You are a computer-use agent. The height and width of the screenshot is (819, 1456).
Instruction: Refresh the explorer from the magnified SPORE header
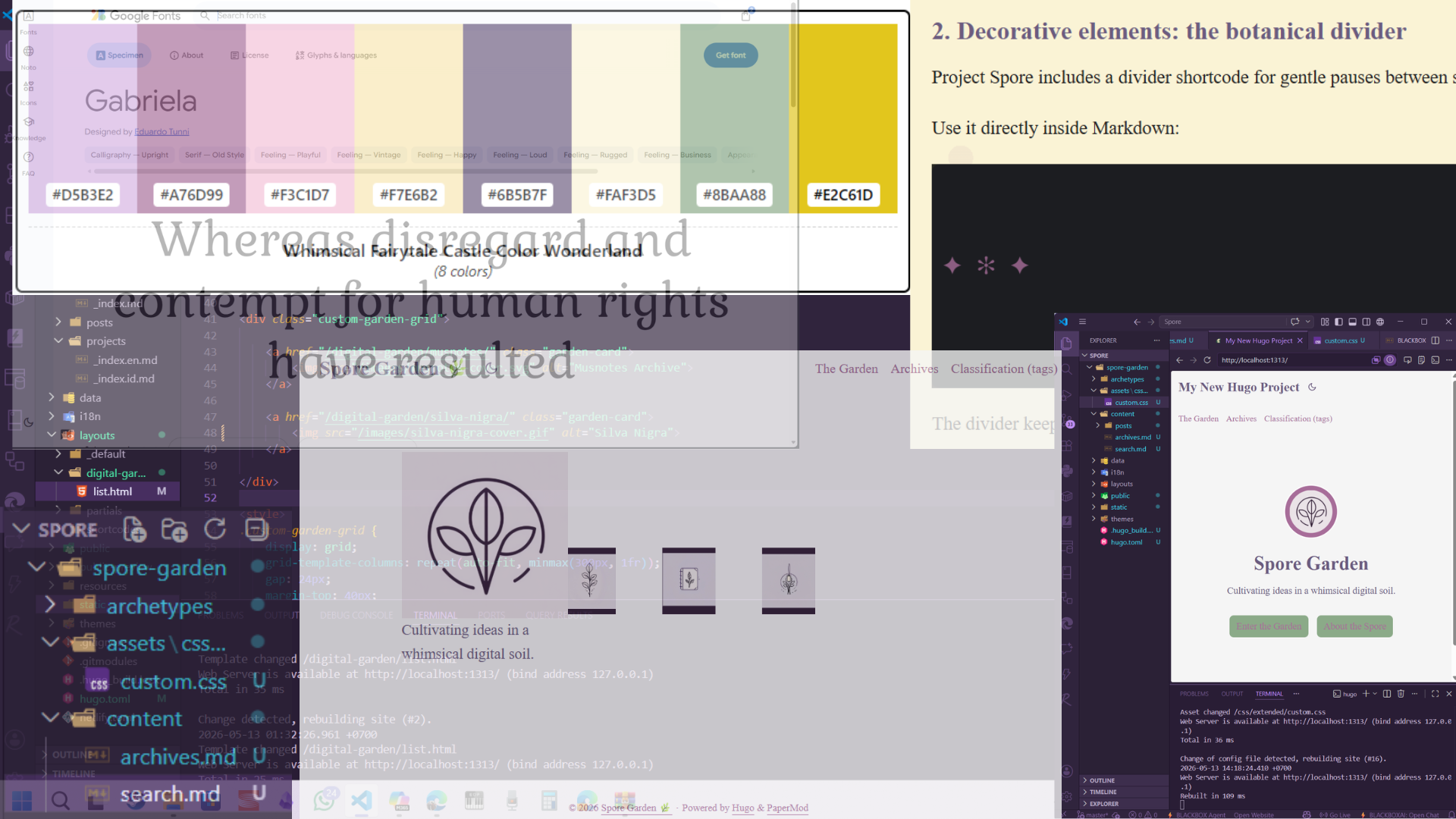click(x=215, y=529)
